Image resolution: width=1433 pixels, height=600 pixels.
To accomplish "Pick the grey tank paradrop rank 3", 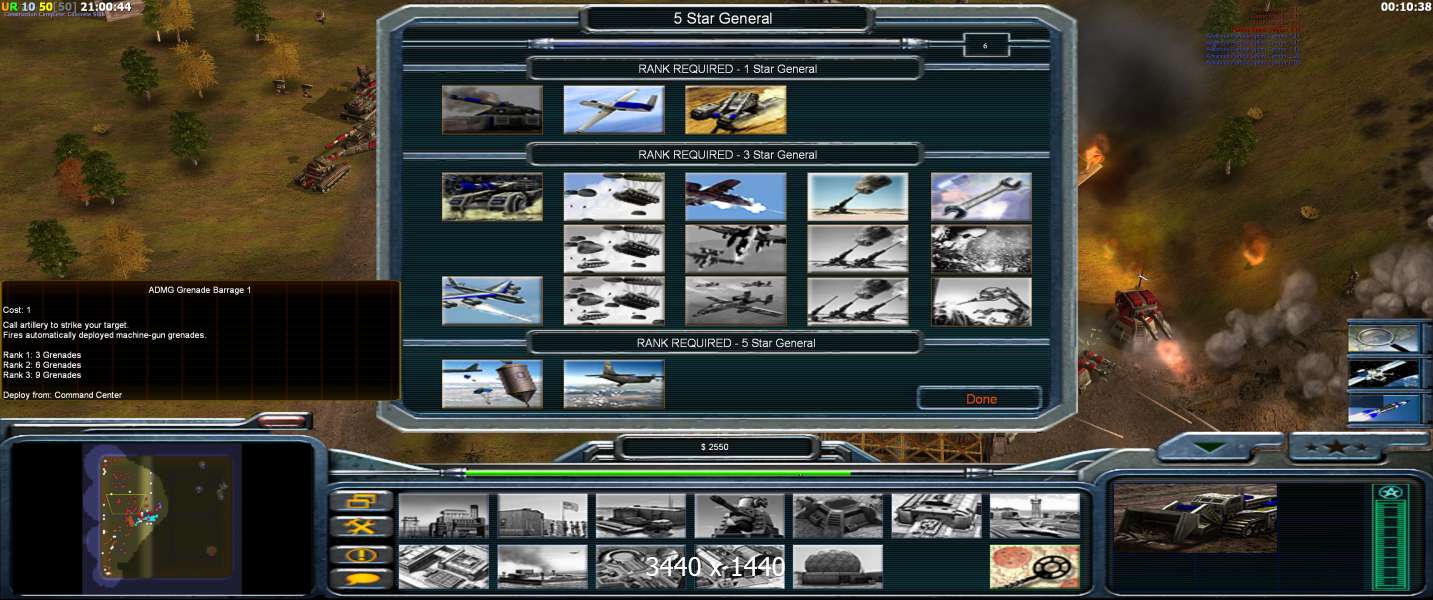I will pyautogui.click(x=614, y=301).
